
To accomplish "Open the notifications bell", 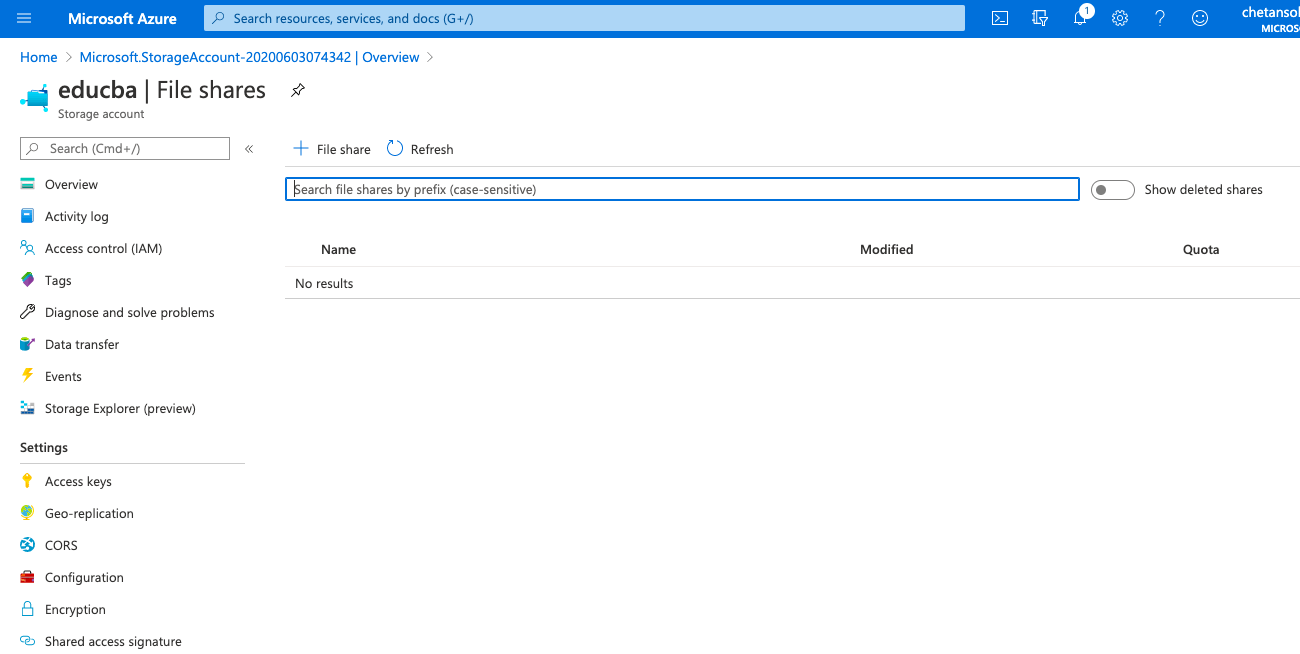I will coord(1081,18).
